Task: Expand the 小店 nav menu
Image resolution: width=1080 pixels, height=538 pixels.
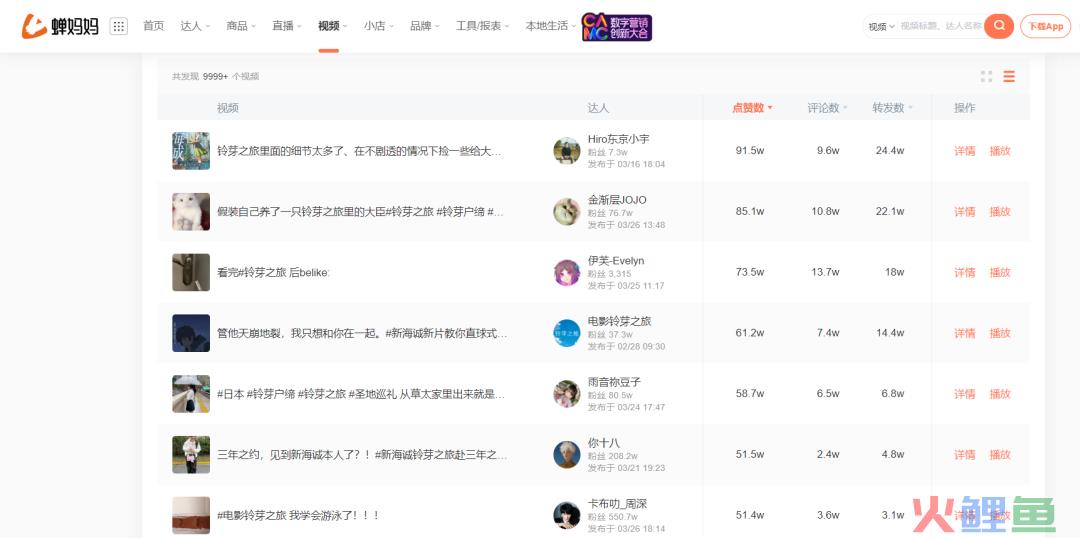Action: pos(378,26)
